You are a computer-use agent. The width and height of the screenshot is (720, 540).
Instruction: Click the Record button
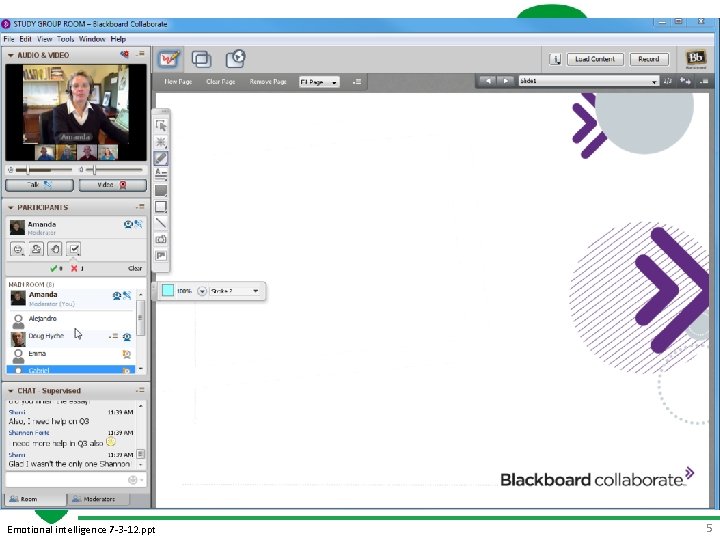648,59
